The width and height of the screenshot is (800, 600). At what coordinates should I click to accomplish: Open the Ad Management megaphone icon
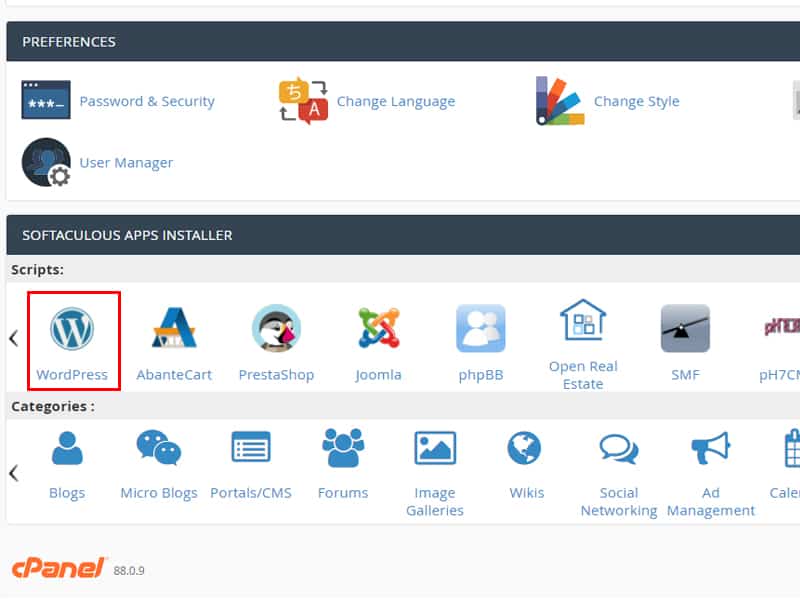[711, 448]
